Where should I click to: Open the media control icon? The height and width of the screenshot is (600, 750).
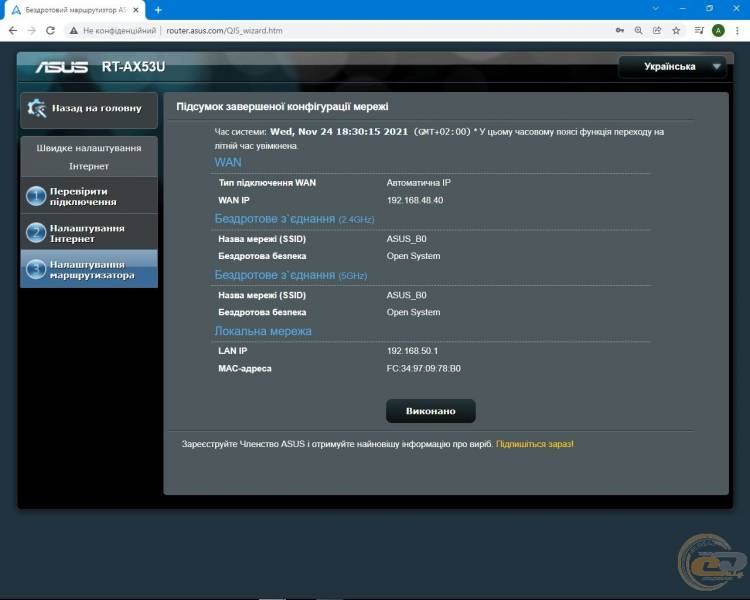699,31
